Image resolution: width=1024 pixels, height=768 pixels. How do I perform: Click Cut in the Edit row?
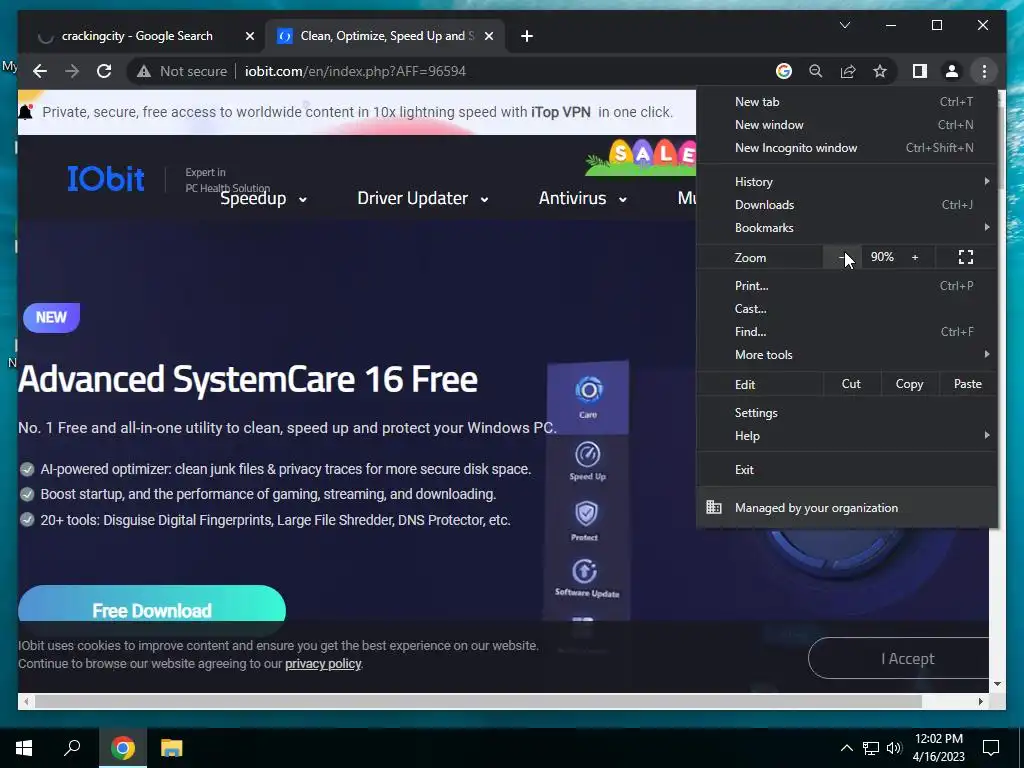851,384
